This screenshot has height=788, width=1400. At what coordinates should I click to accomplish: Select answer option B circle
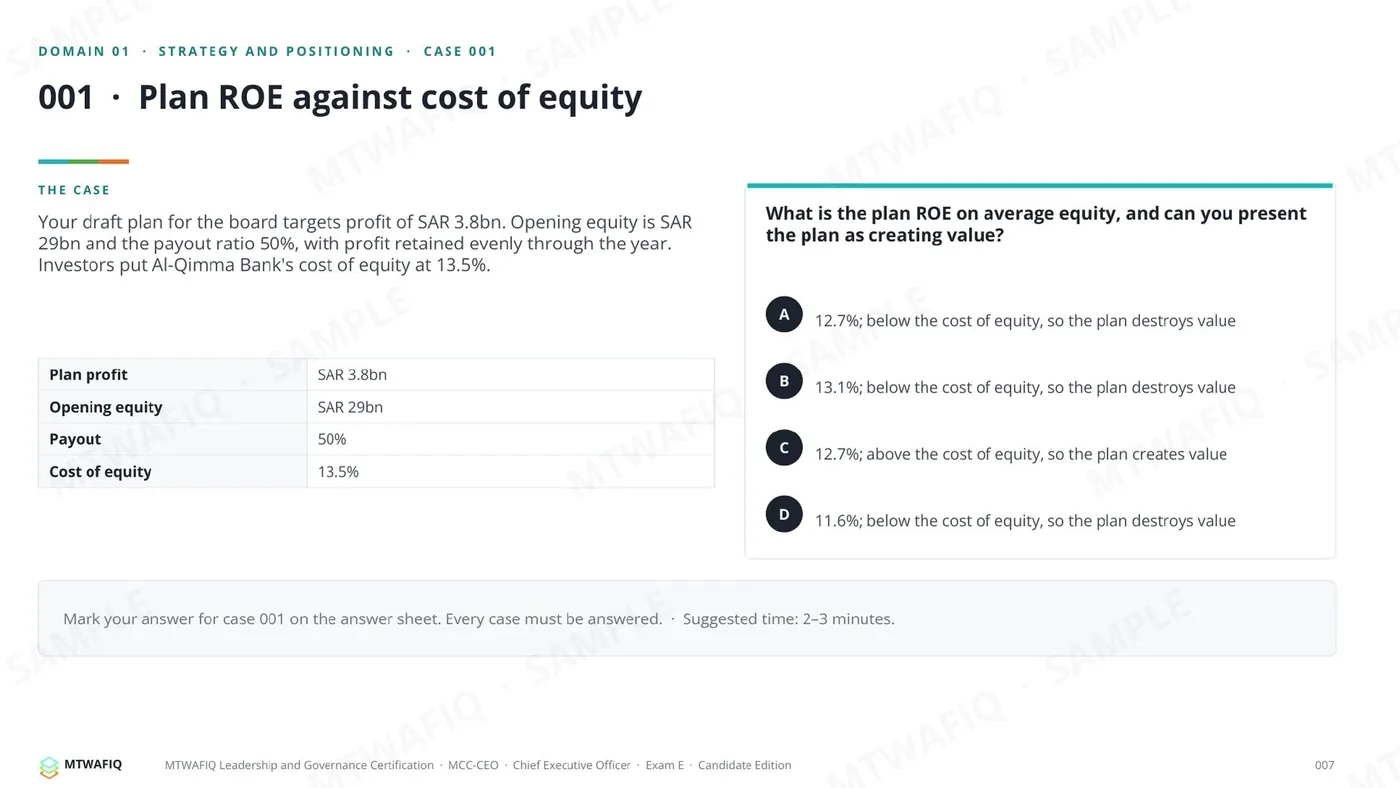pyautogui.click(x=784, y=381)
